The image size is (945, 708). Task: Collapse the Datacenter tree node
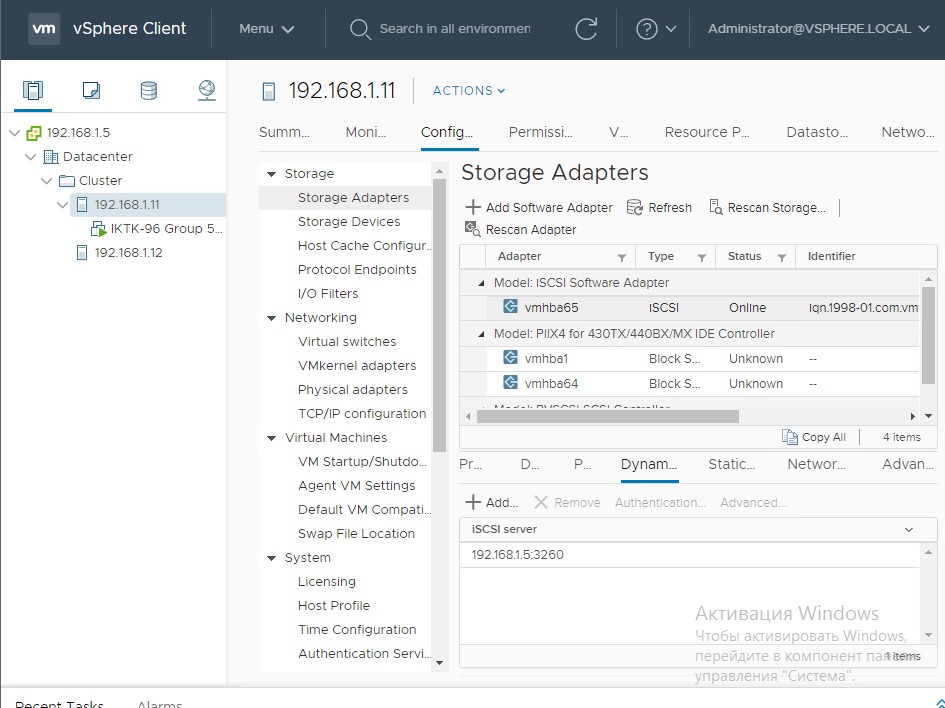tap(30, 157)
